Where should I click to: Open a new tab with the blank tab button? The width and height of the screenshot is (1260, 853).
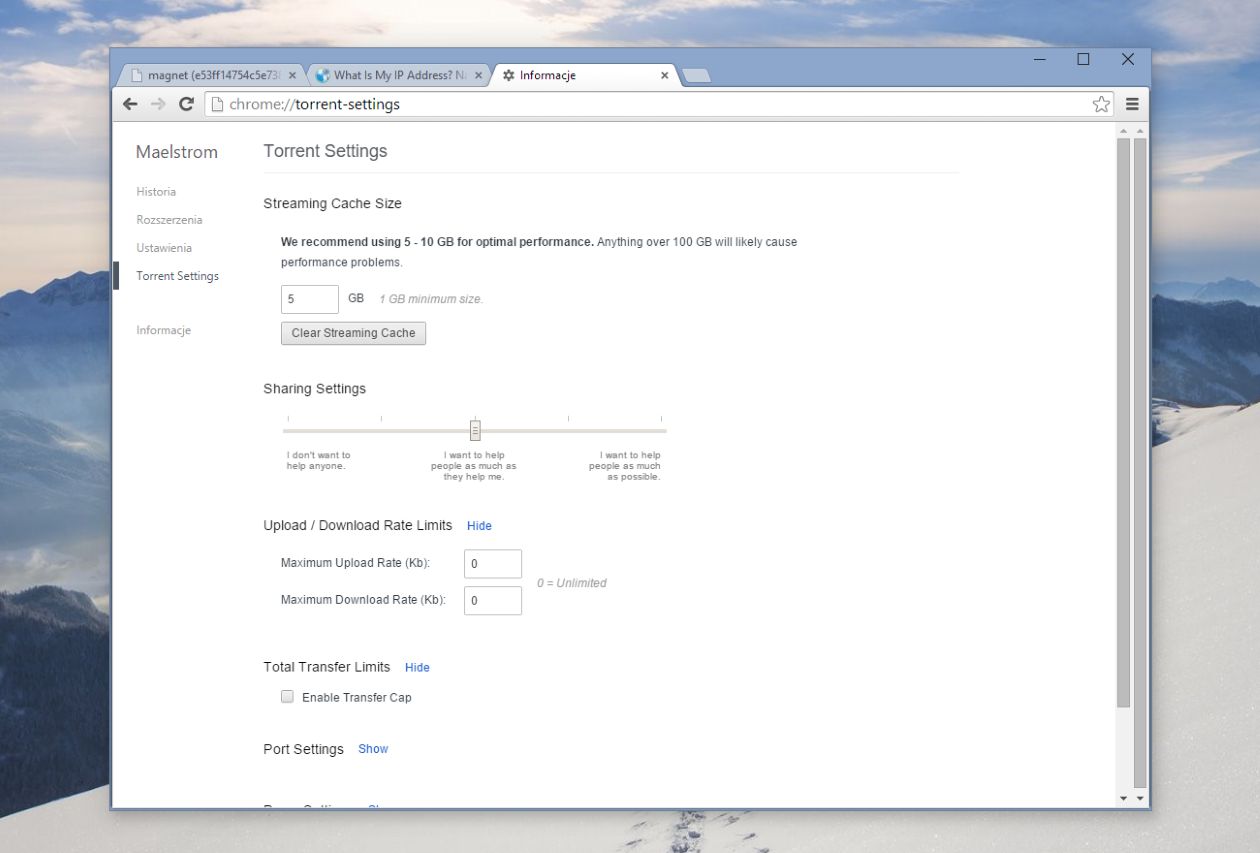coord(696,76)
